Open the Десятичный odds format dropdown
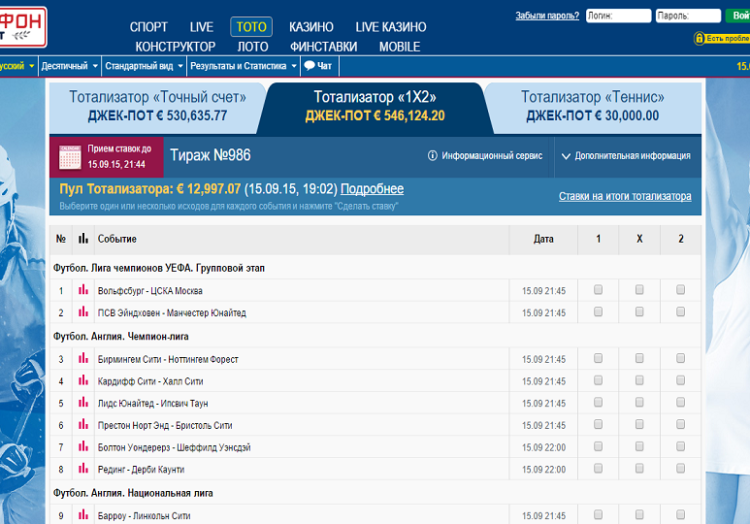750x524 pixels. (x=69, y=66)
